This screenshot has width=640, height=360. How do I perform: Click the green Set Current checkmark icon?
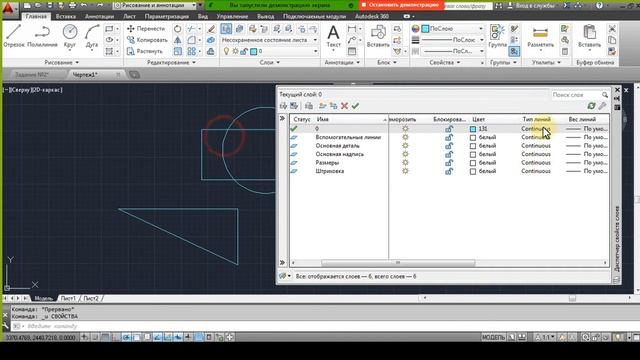point(355,106)
